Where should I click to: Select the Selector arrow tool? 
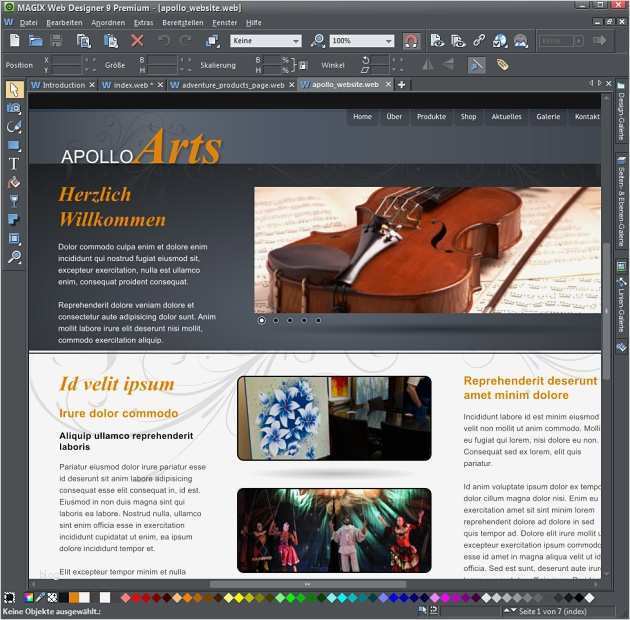14,90
